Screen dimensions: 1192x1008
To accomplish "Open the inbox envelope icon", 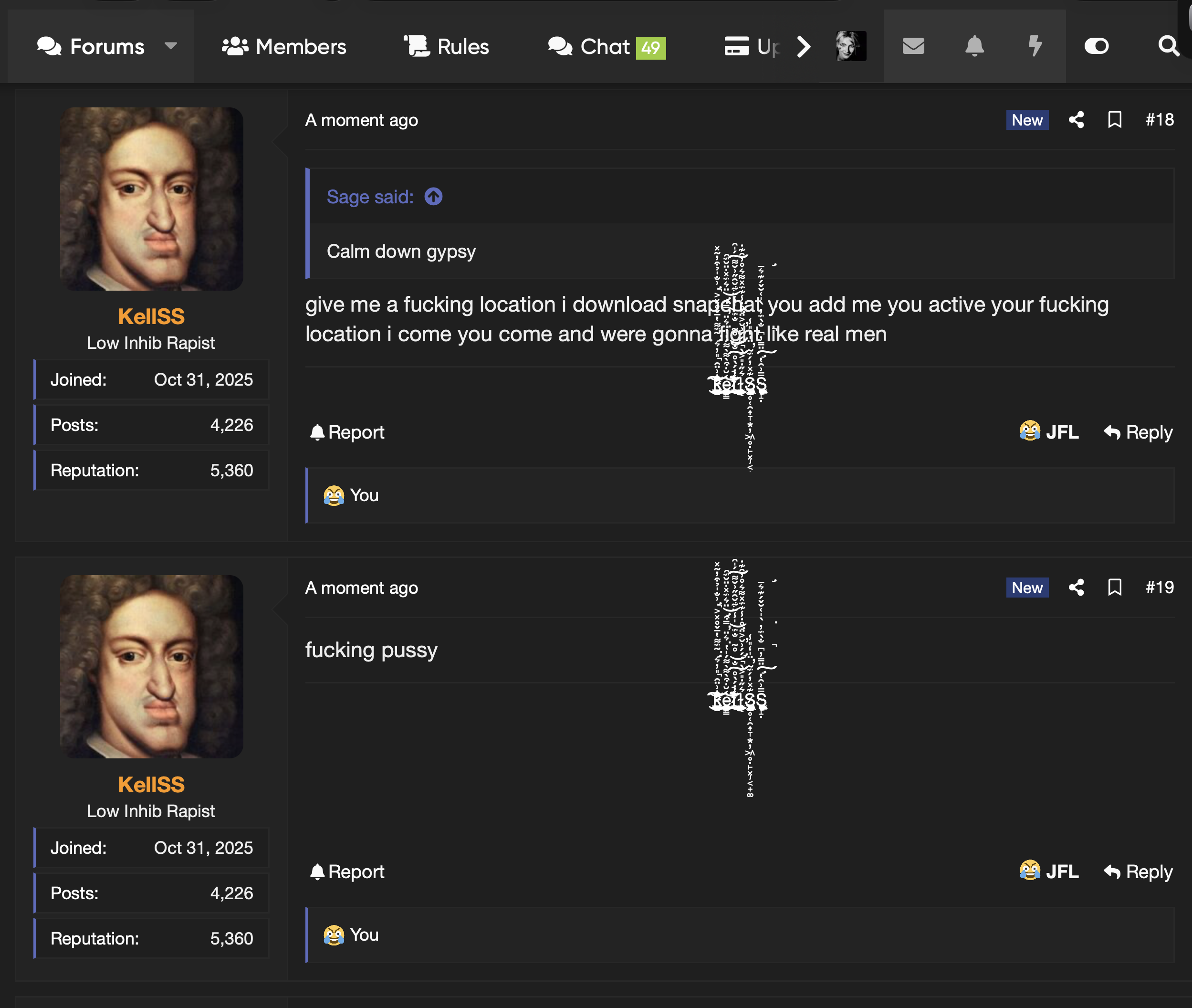I will click(x=913, y=46).
